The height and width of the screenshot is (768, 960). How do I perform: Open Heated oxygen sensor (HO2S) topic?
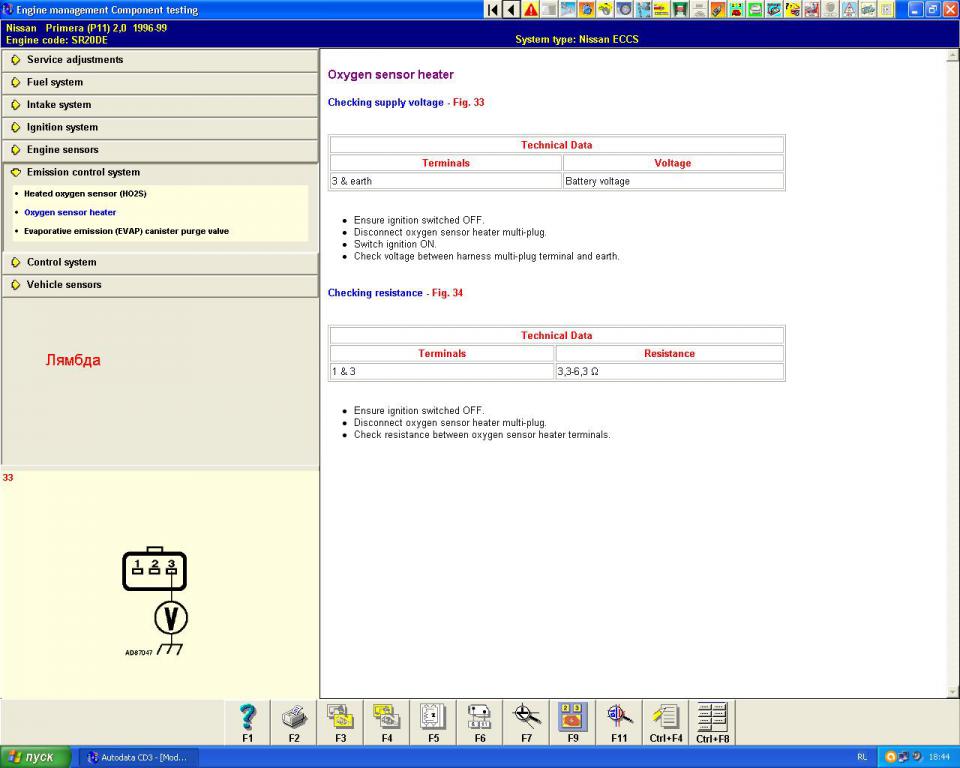point(85,194)
